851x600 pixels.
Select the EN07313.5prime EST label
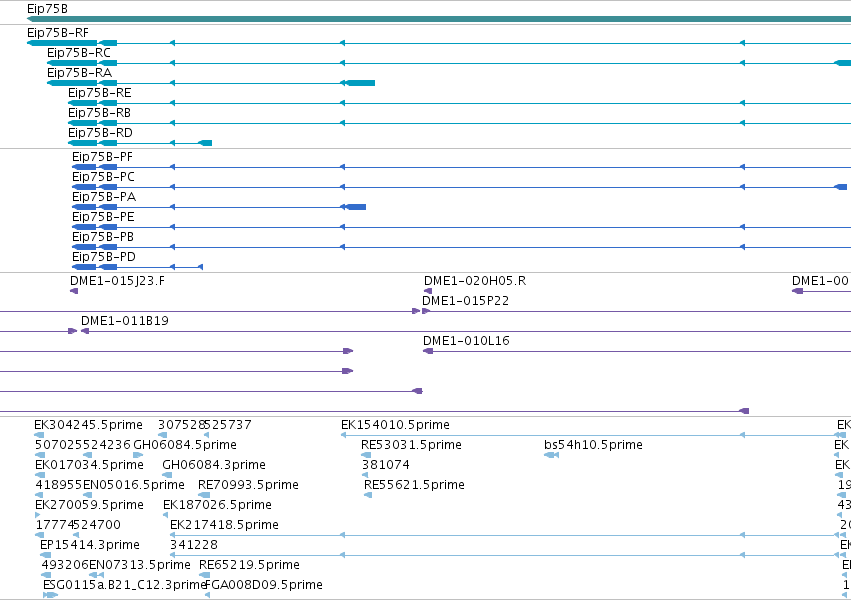point(140,566)
